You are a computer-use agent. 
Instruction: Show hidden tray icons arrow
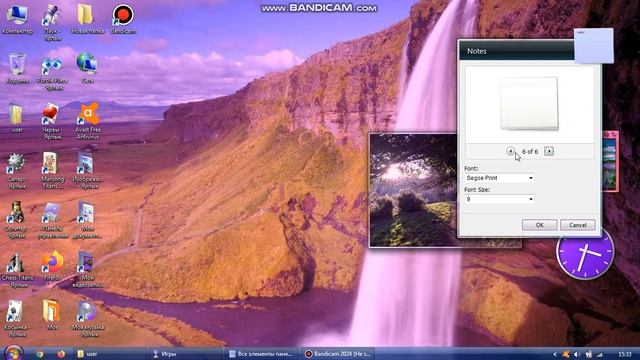pyautogui.click(x=555, y=354)
